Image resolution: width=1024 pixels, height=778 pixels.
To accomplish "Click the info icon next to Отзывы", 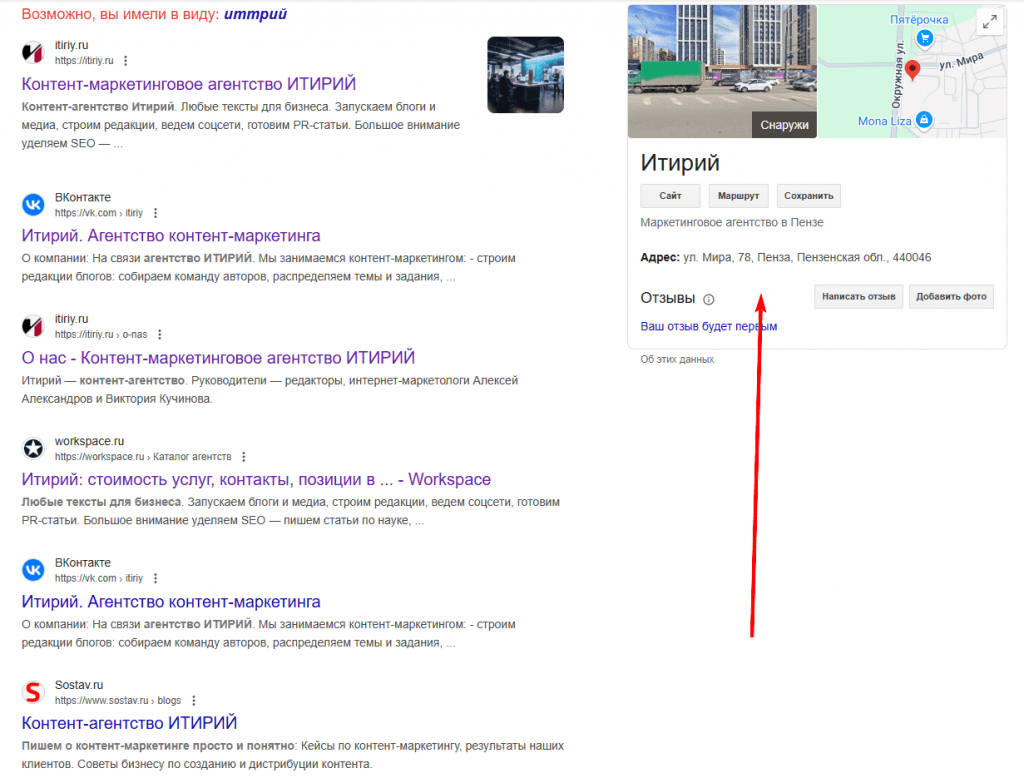I will (709, 299).
